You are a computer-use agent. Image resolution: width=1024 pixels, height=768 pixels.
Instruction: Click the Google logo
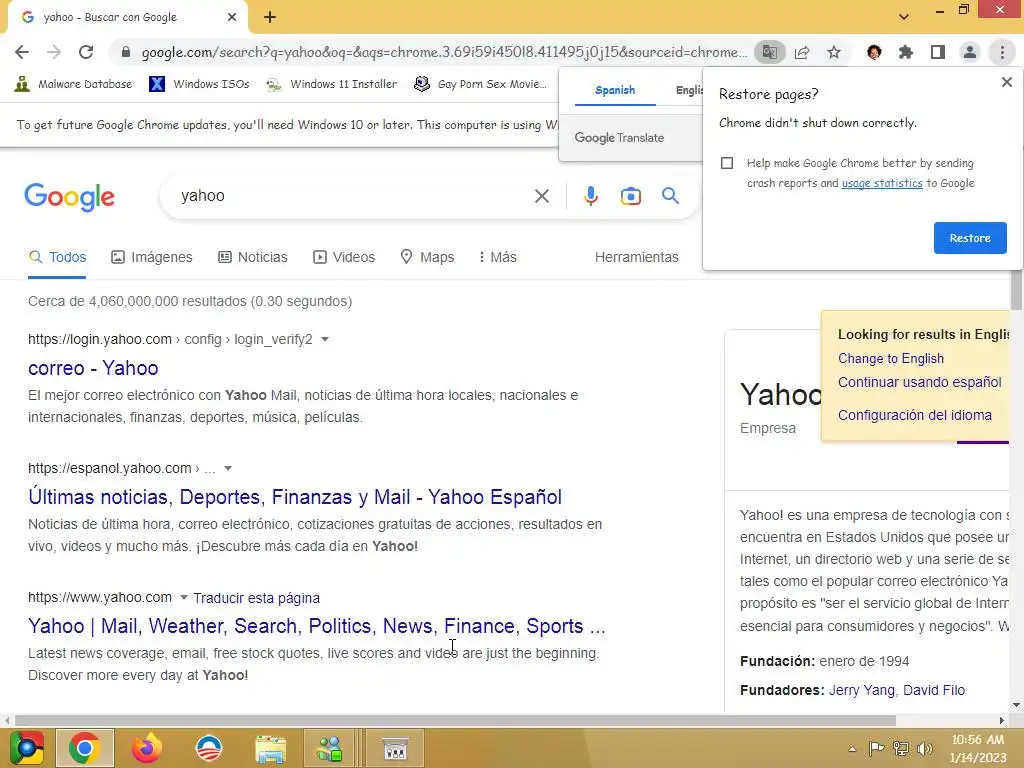69,197
